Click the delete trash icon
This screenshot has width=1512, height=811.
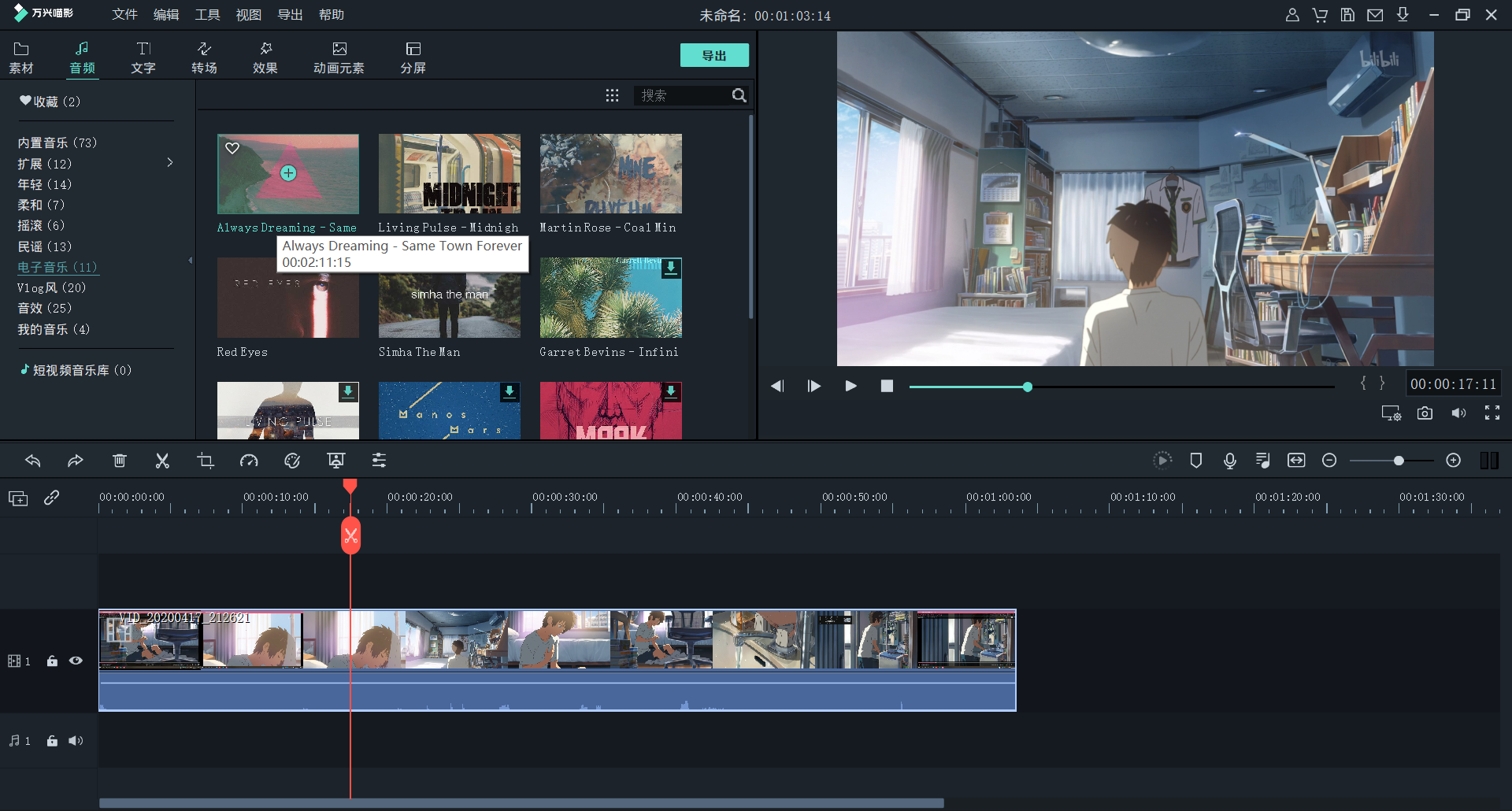[119, 461]
